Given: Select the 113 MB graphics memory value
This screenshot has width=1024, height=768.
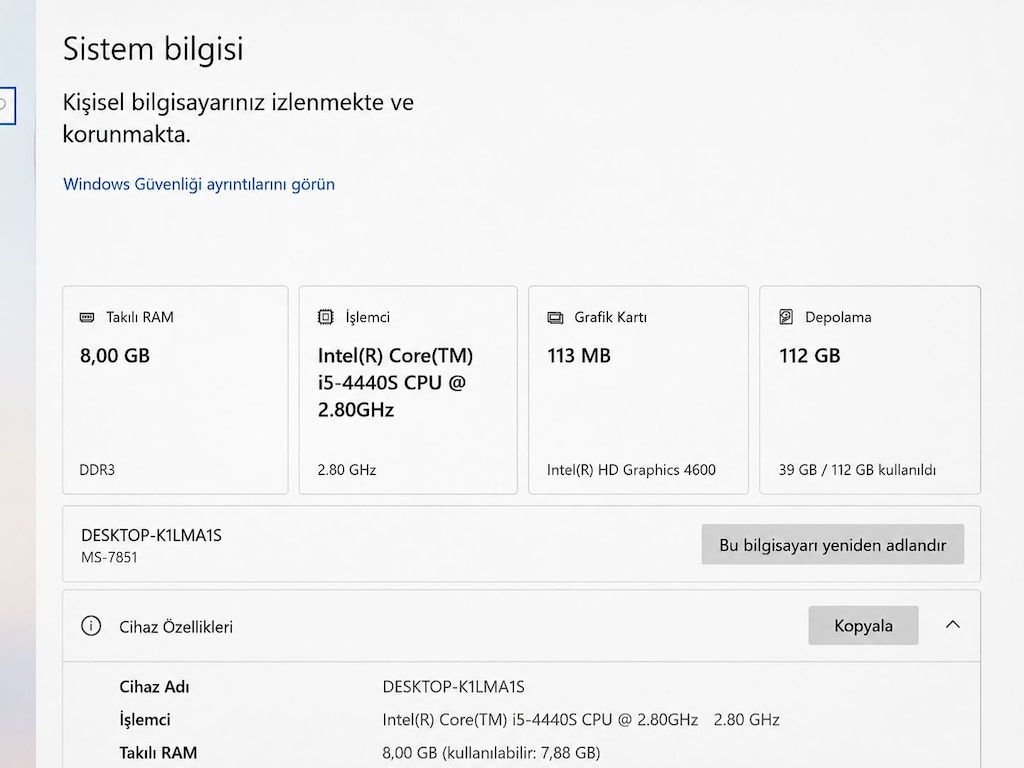Looking at the screenshot, I should 579,356.
